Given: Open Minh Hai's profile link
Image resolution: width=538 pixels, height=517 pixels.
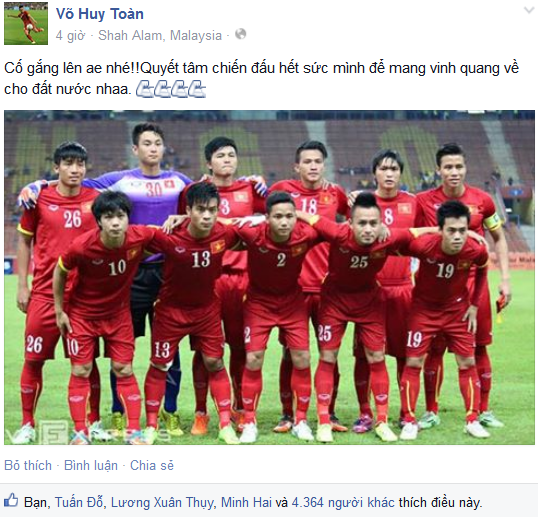Looking at the screenshot, I should 246,503.
